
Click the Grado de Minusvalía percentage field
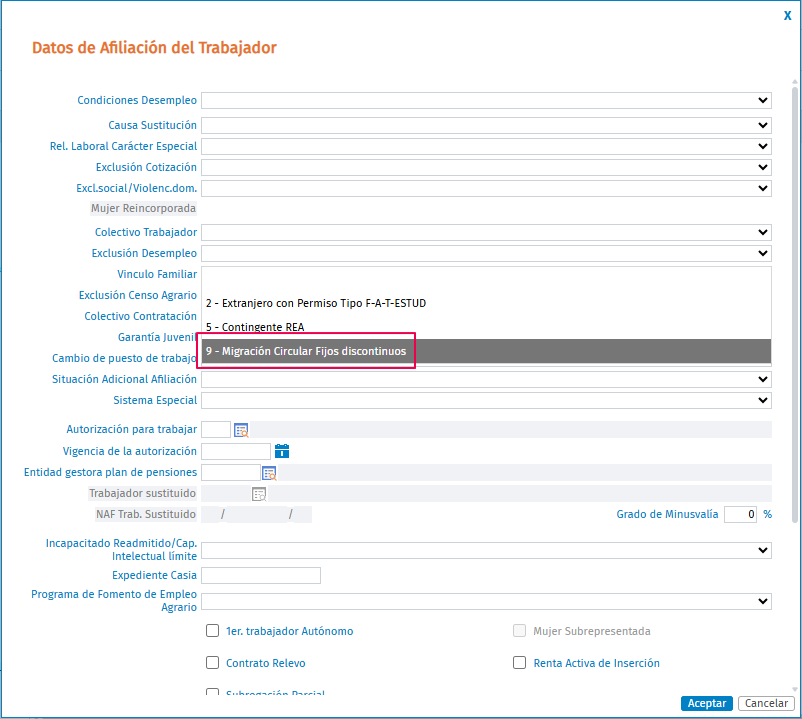pos(740,514)
